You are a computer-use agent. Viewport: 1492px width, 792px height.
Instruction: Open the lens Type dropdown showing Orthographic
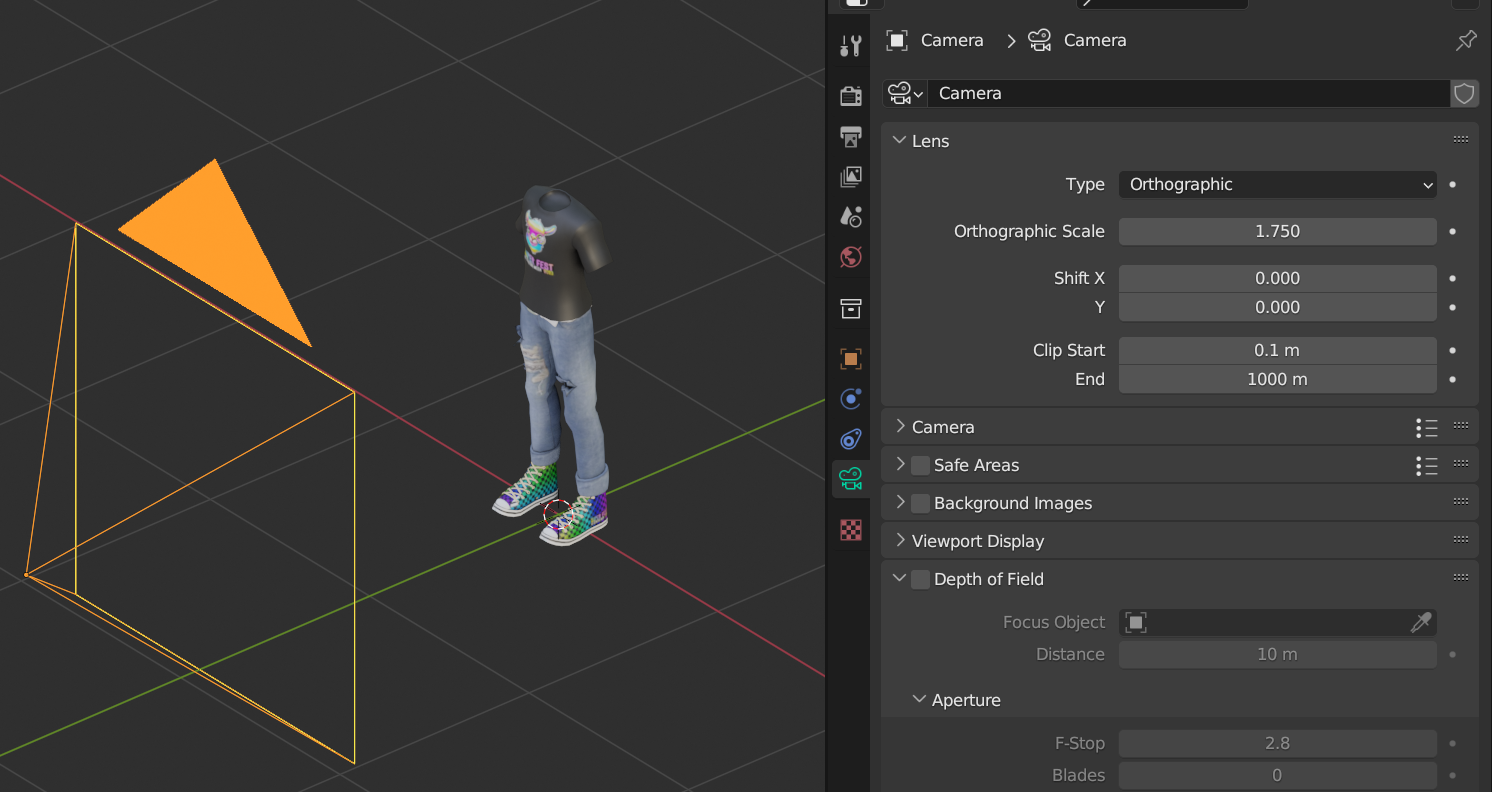point(1277,185)
